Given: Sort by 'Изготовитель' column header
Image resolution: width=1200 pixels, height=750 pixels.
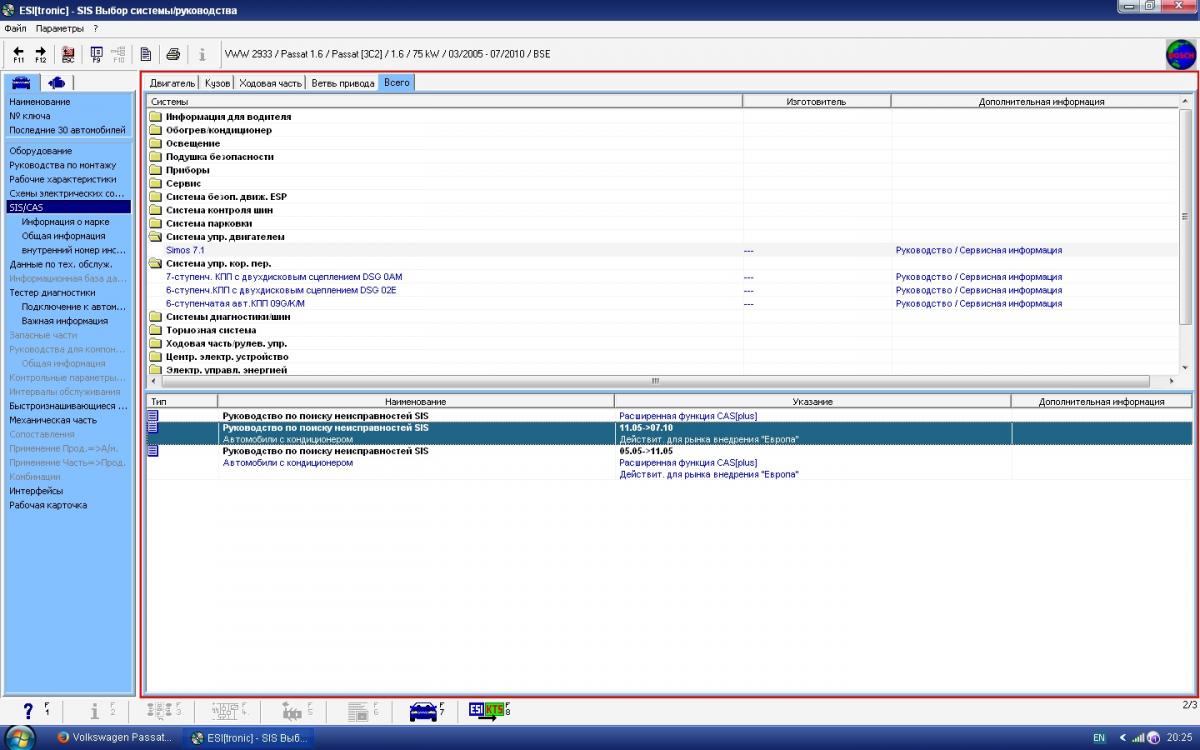Looking at the screenshot, I should (x=816, y=101).
